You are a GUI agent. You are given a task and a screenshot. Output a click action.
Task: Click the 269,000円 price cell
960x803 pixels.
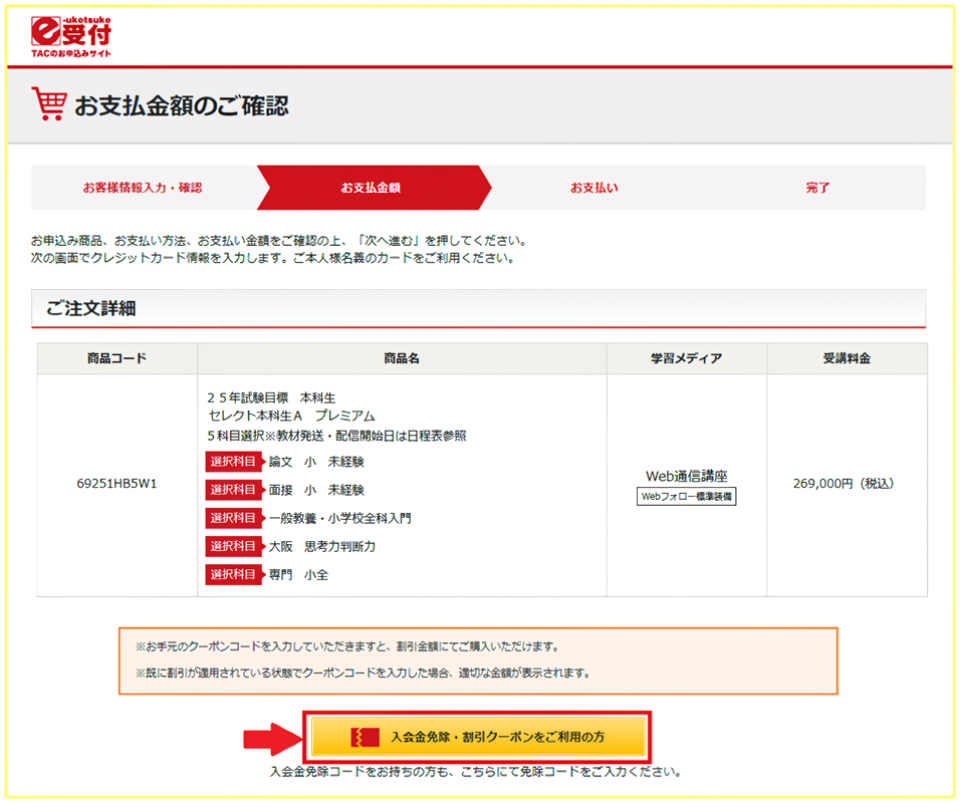click(843, 484)
